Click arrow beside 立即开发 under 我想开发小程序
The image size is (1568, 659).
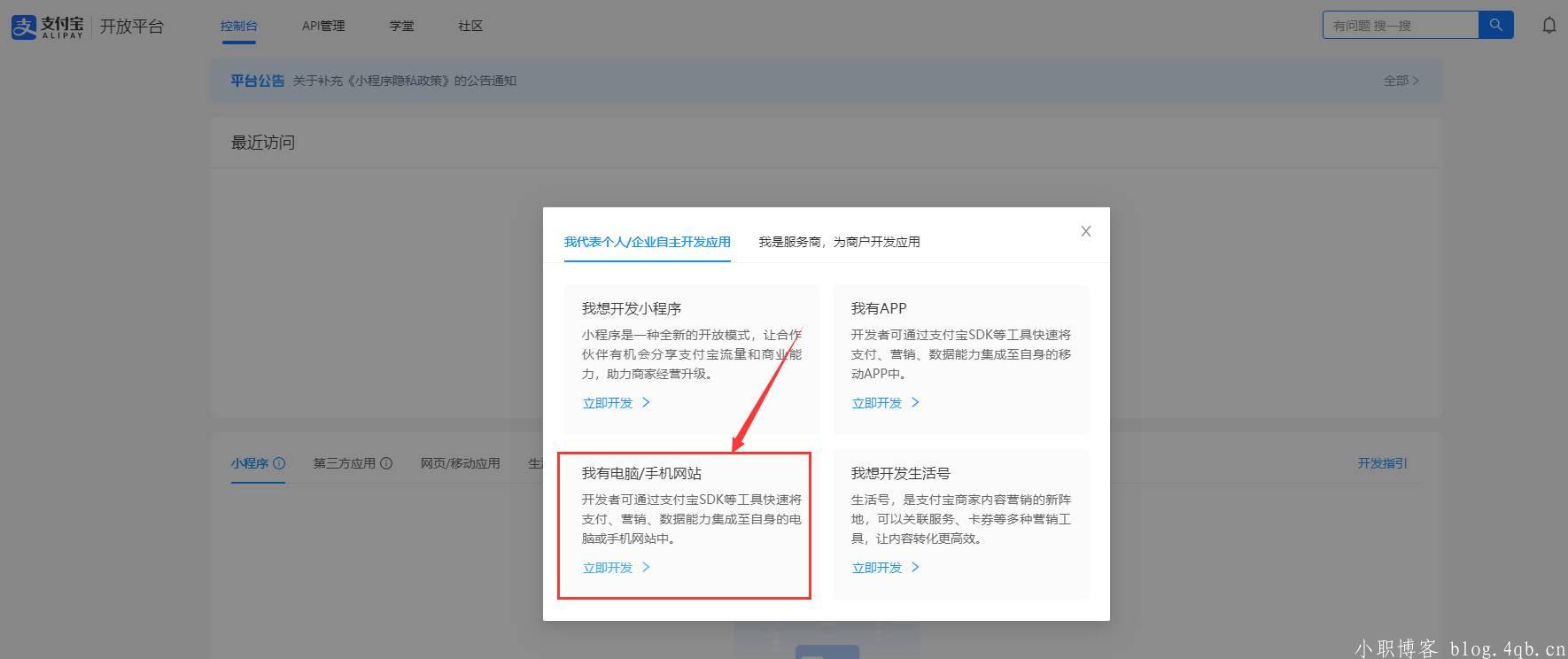coord(646,403)
